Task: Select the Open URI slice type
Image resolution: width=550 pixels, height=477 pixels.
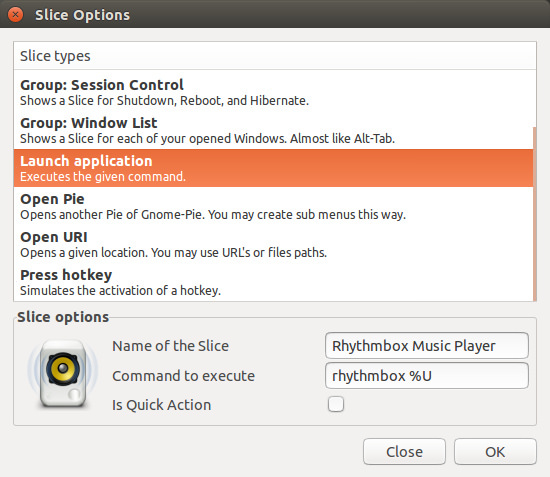Action: click(x=273, y=244)
